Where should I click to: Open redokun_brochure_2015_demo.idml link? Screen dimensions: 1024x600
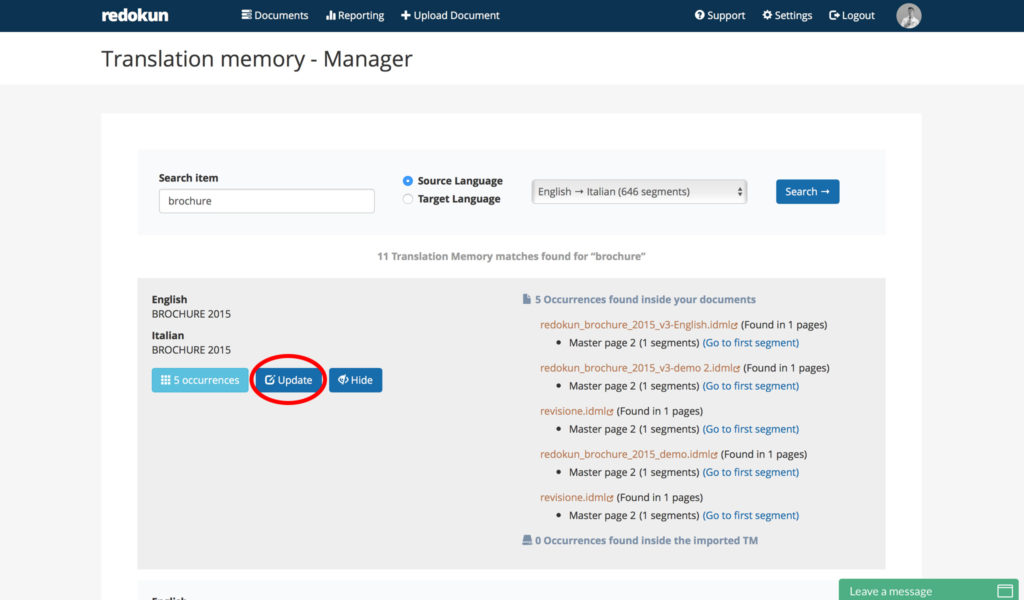tap(629, 454)
